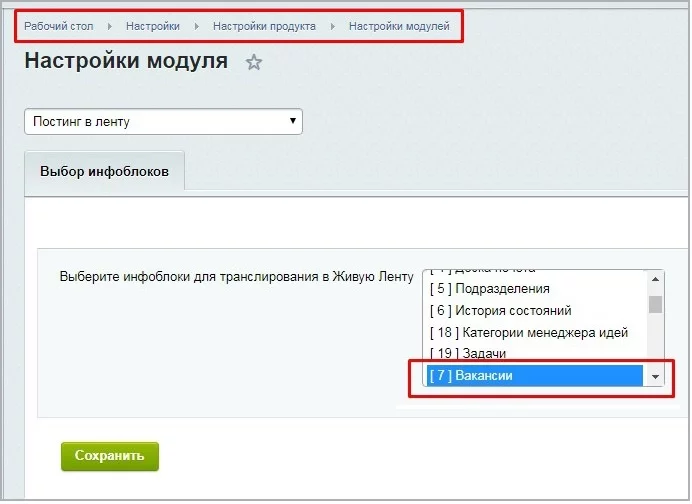Click the infoblock list scroll down arrow
Image resolution: width=692 pixels, height=504 pixels.
656,377
